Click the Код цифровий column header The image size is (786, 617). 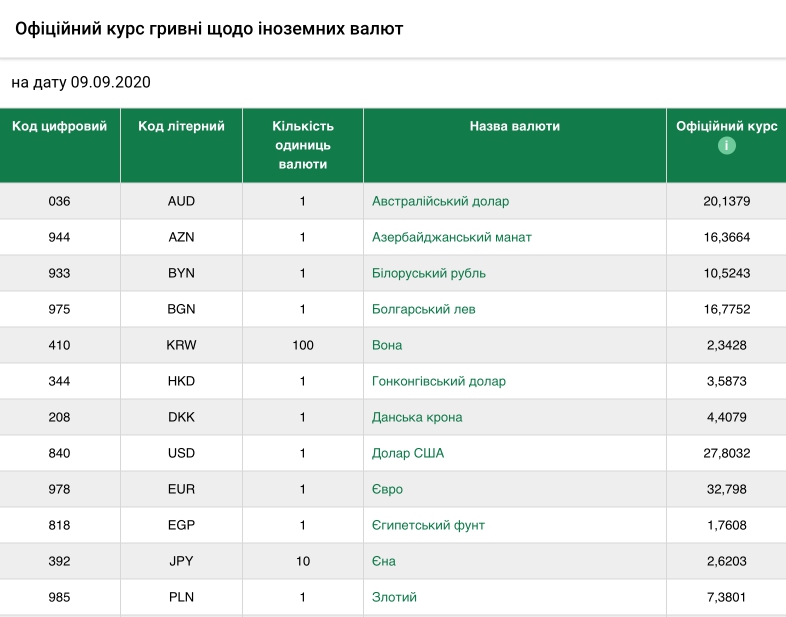[59, 127]
